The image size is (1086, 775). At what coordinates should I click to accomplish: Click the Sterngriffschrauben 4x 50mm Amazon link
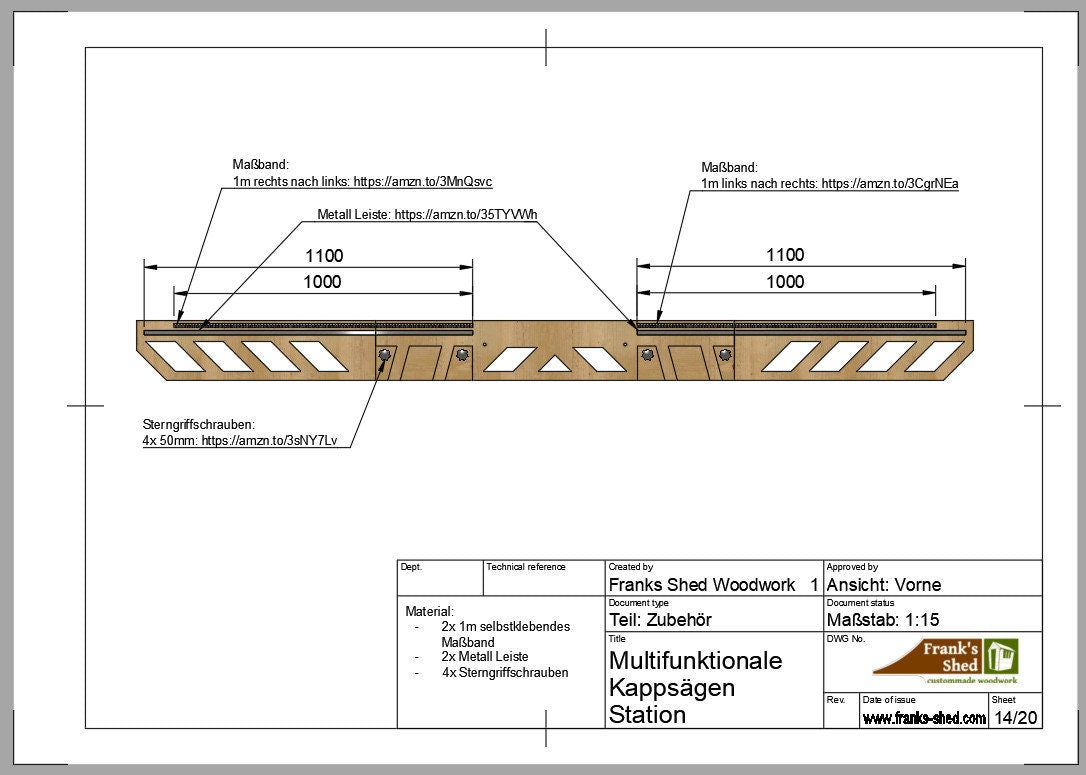click(x=269, y=440)
